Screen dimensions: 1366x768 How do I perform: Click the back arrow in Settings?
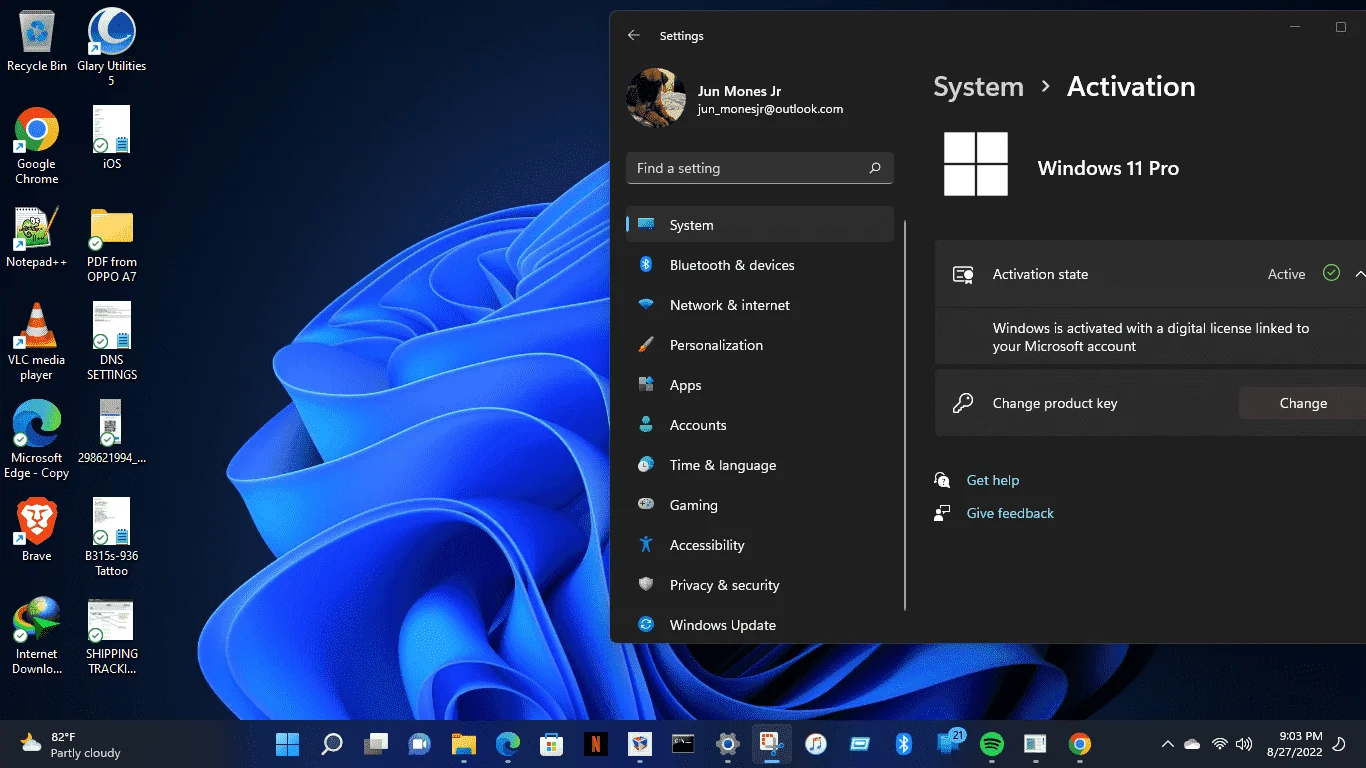pyautogui.click(x=633, y=35)
